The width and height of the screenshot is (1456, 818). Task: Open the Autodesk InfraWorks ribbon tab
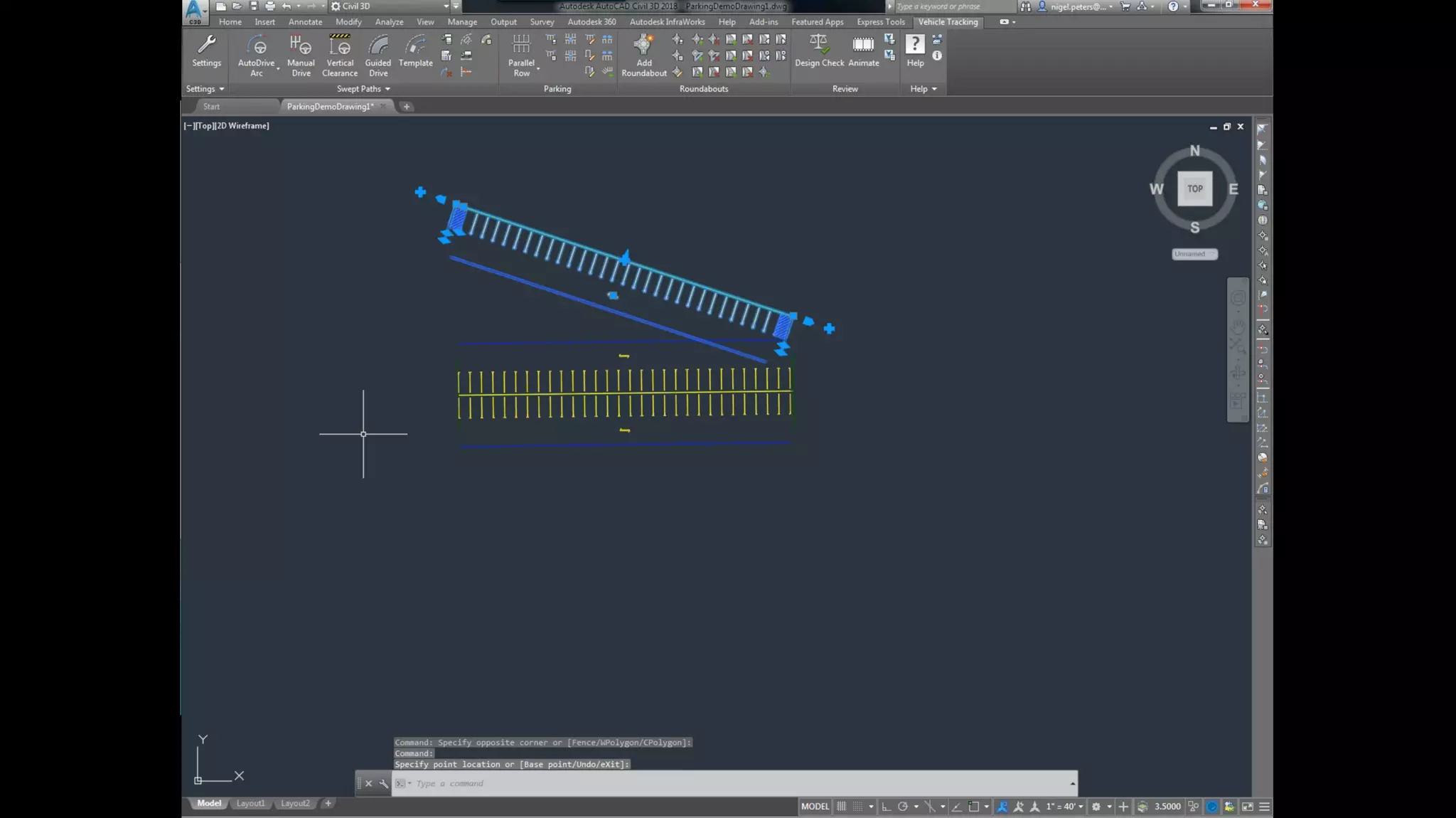tap(667, 22)
